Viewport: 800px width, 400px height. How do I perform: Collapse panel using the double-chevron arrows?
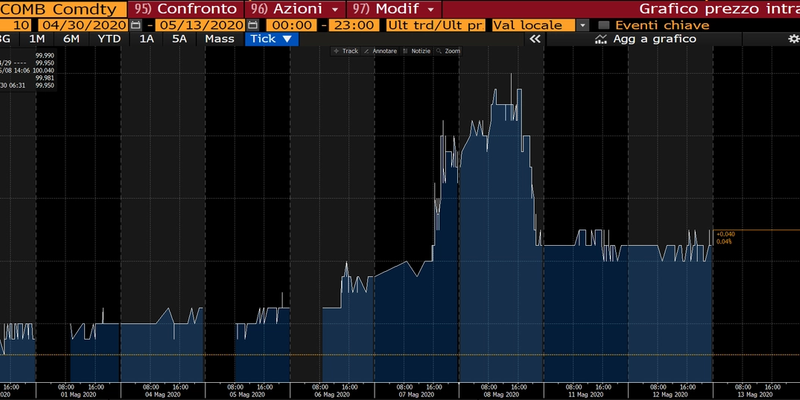[535, 39]
